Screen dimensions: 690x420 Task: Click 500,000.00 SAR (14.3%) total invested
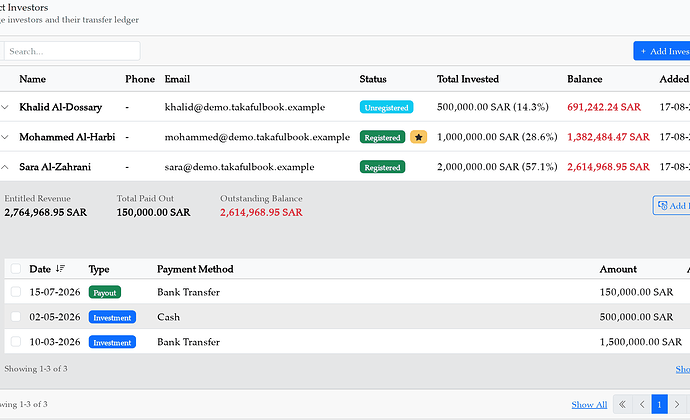pyautogui.click(x=493, y=107)
